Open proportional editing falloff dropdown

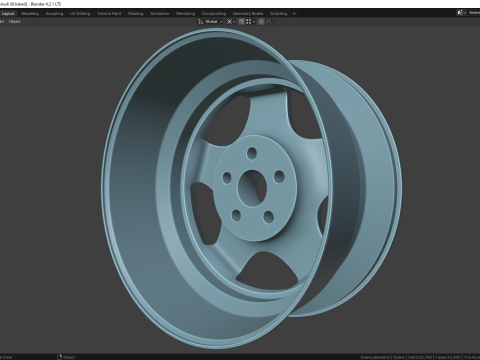270,22
